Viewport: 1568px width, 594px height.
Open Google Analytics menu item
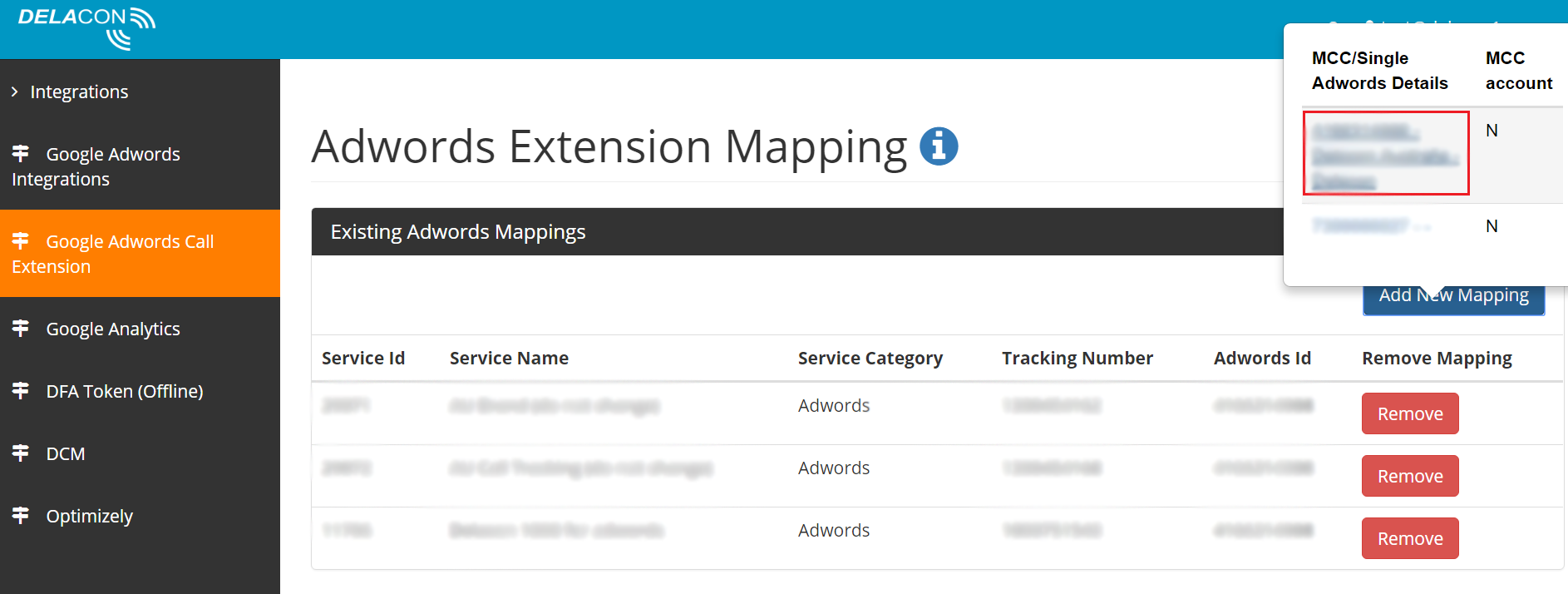pyautogui.click(x=140, y=329)
